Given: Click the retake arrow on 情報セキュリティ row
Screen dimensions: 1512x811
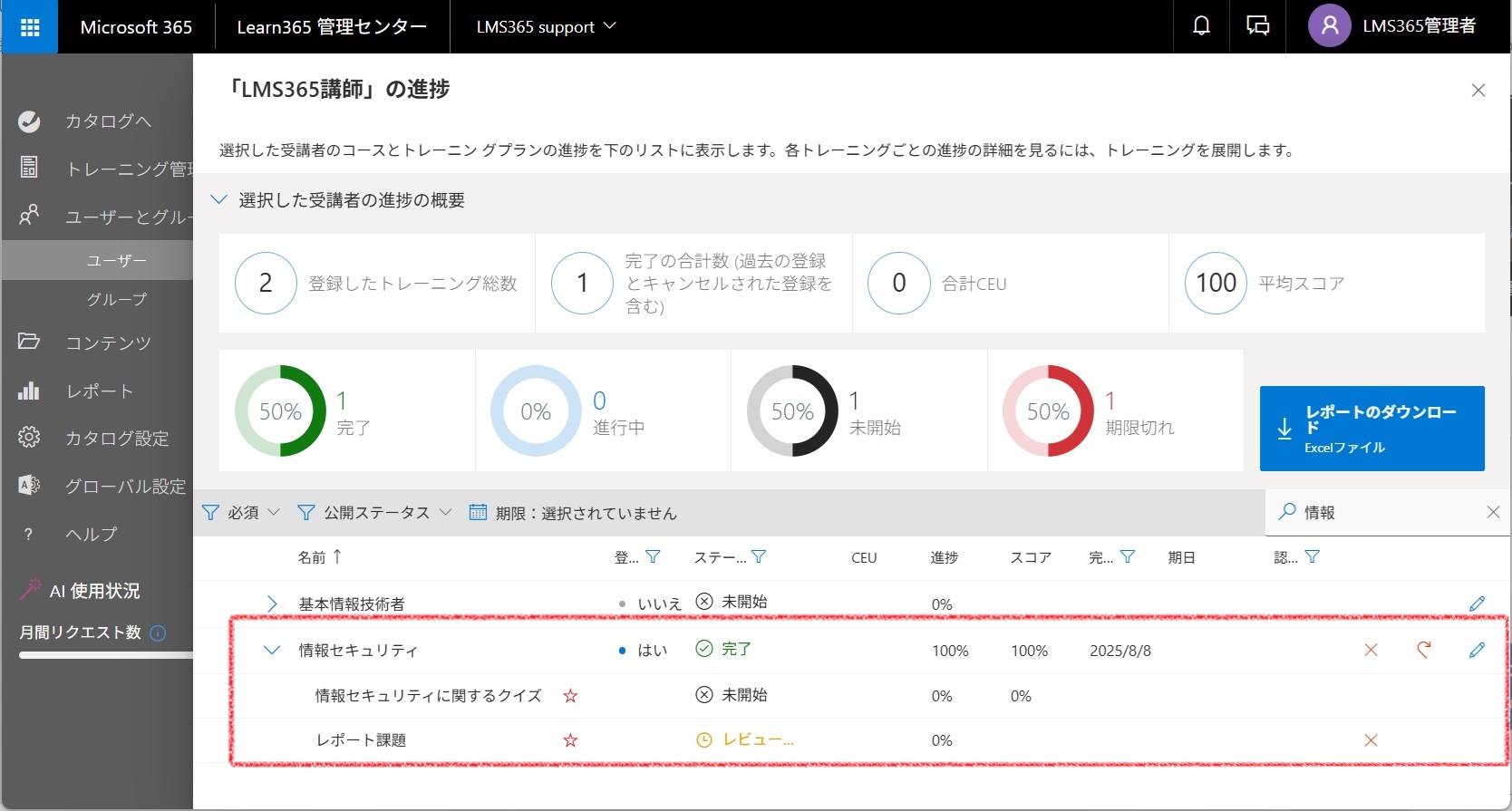Looking at the screenshot, I should [x=1424, y=650].
